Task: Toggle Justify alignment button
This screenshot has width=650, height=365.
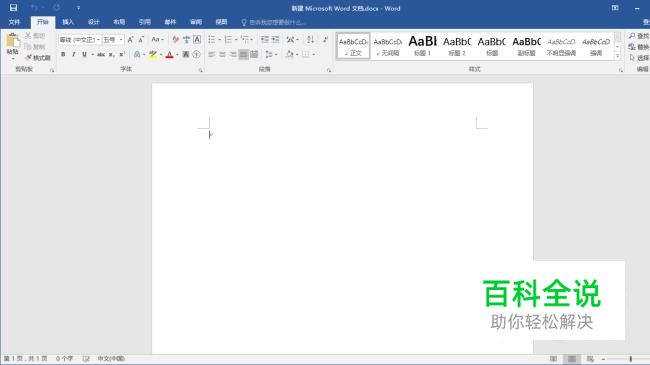Action: pyautogui.click(x=243, y=54)
